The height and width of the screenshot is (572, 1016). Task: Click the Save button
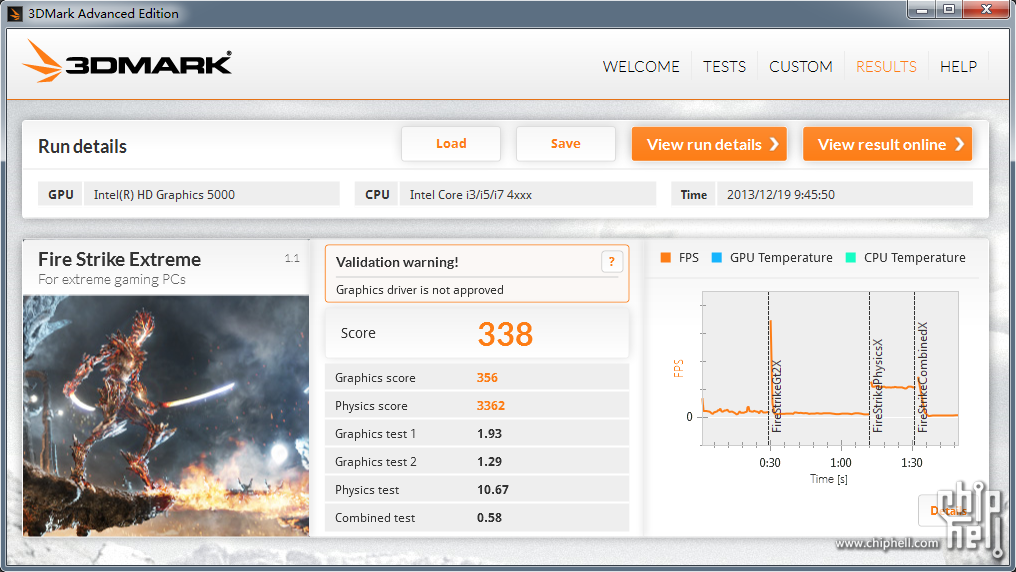[x=566, y=144]
